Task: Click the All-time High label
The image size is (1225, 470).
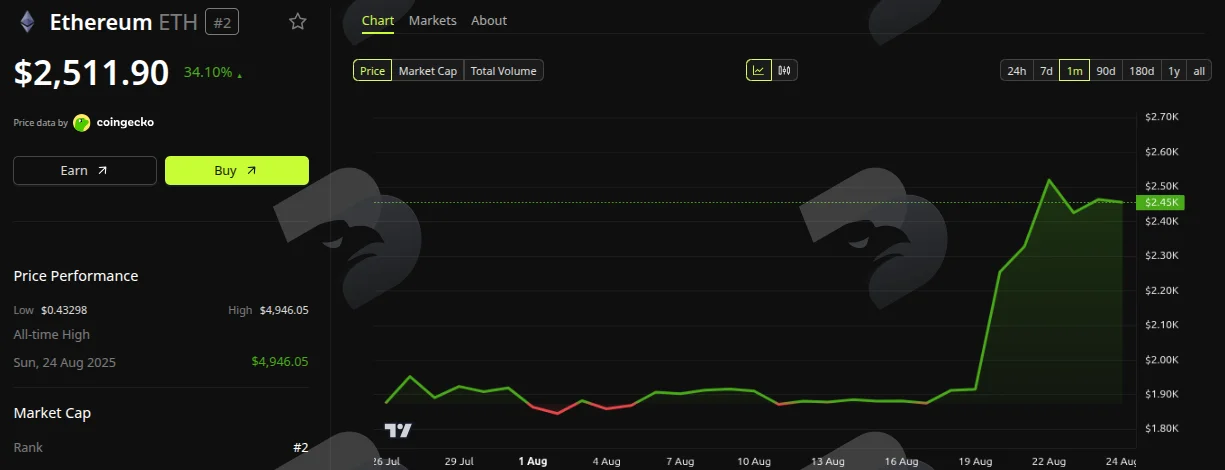Action: [52, 335]
